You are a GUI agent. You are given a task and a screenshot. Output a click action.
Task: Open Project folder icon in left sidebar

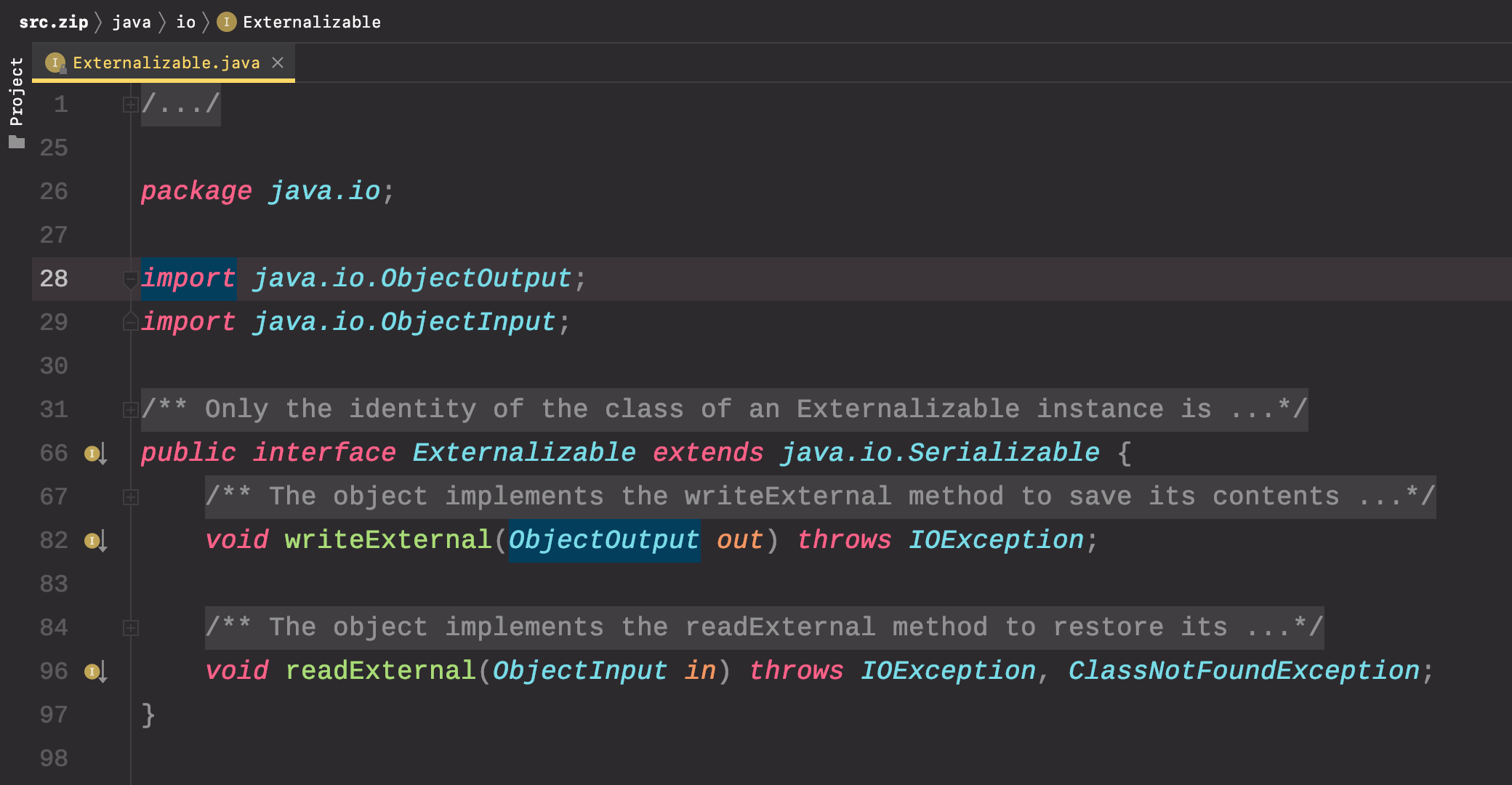[17, 142]
